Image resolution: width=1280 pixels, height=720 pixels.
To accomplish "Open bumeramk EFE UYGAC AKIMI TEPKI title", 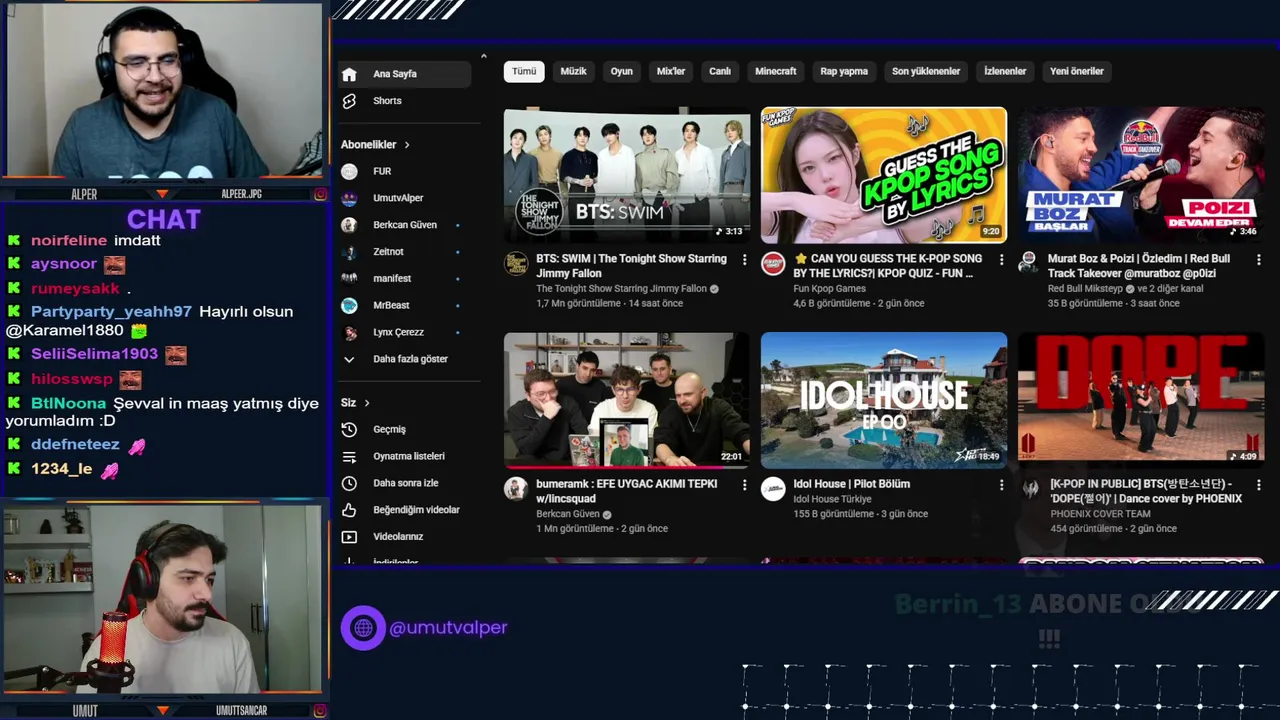I will point(627,491).
